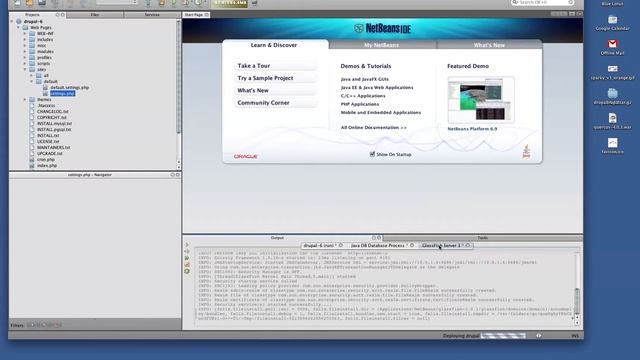Close the Start Page editor tab

coord(207,15)
